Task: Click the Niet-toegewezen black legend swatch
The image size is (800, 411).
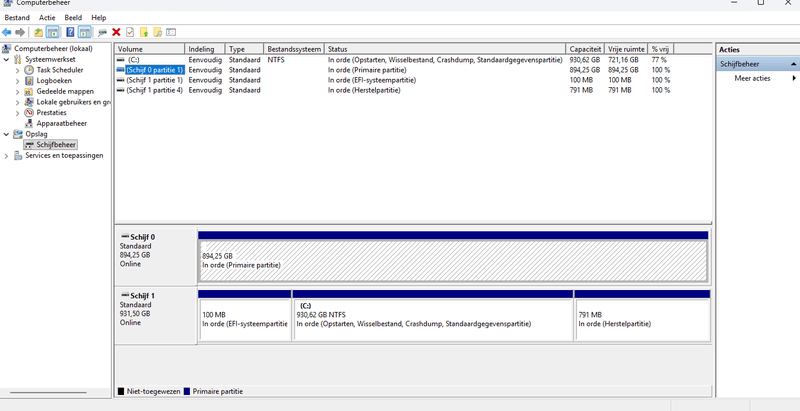Action: tap(121, 392)
